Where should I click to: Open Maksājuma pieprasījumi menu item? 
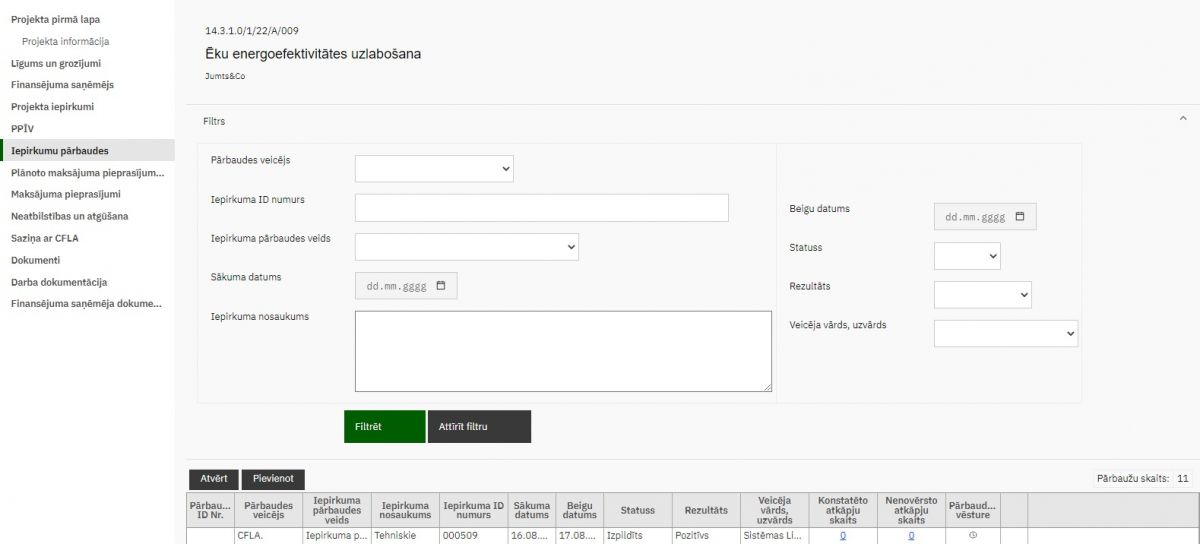pyautogui.click(x=66, y=194)
